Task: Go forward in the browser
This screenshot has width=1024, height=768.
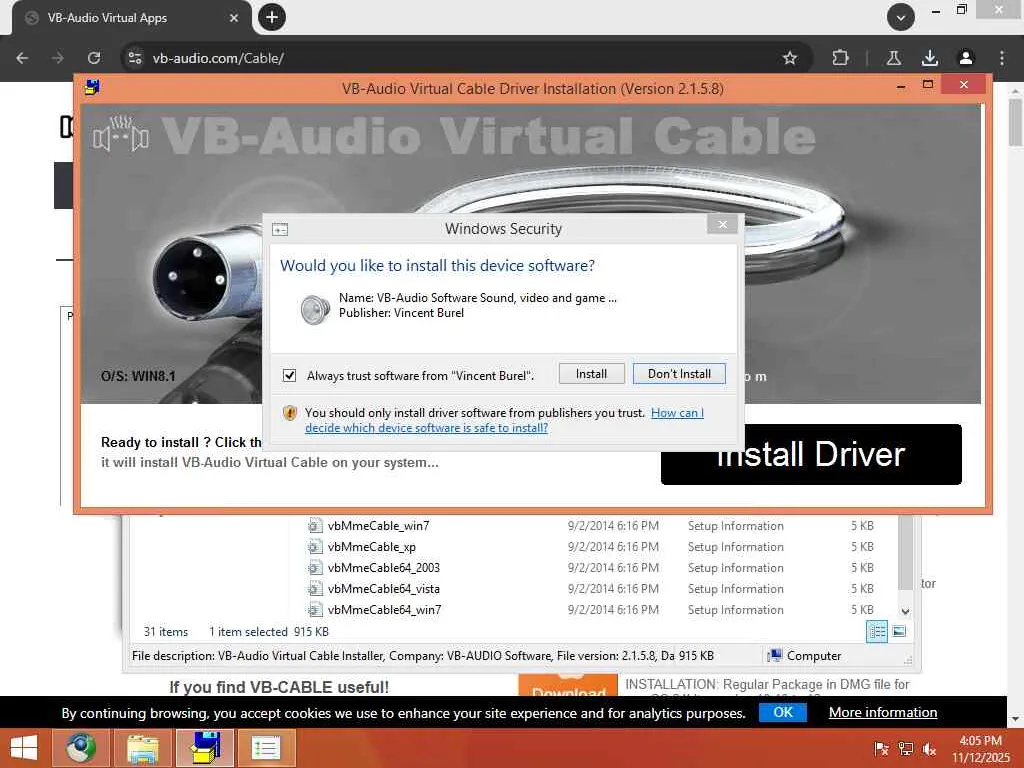Action: pos(57,58)
